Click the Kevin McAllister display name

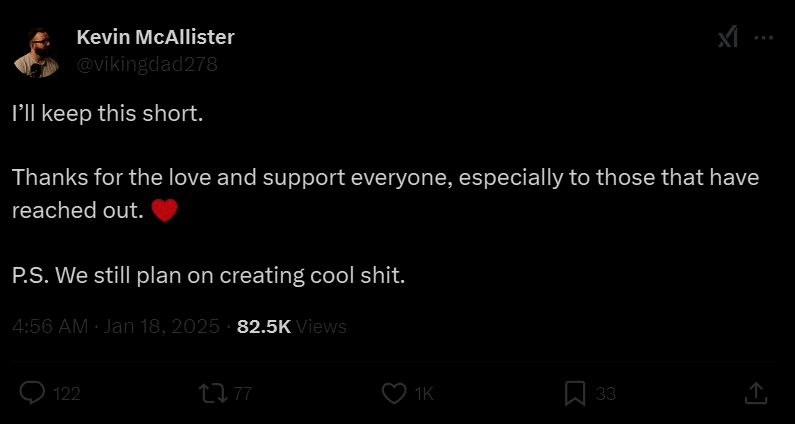pos(155,38)
